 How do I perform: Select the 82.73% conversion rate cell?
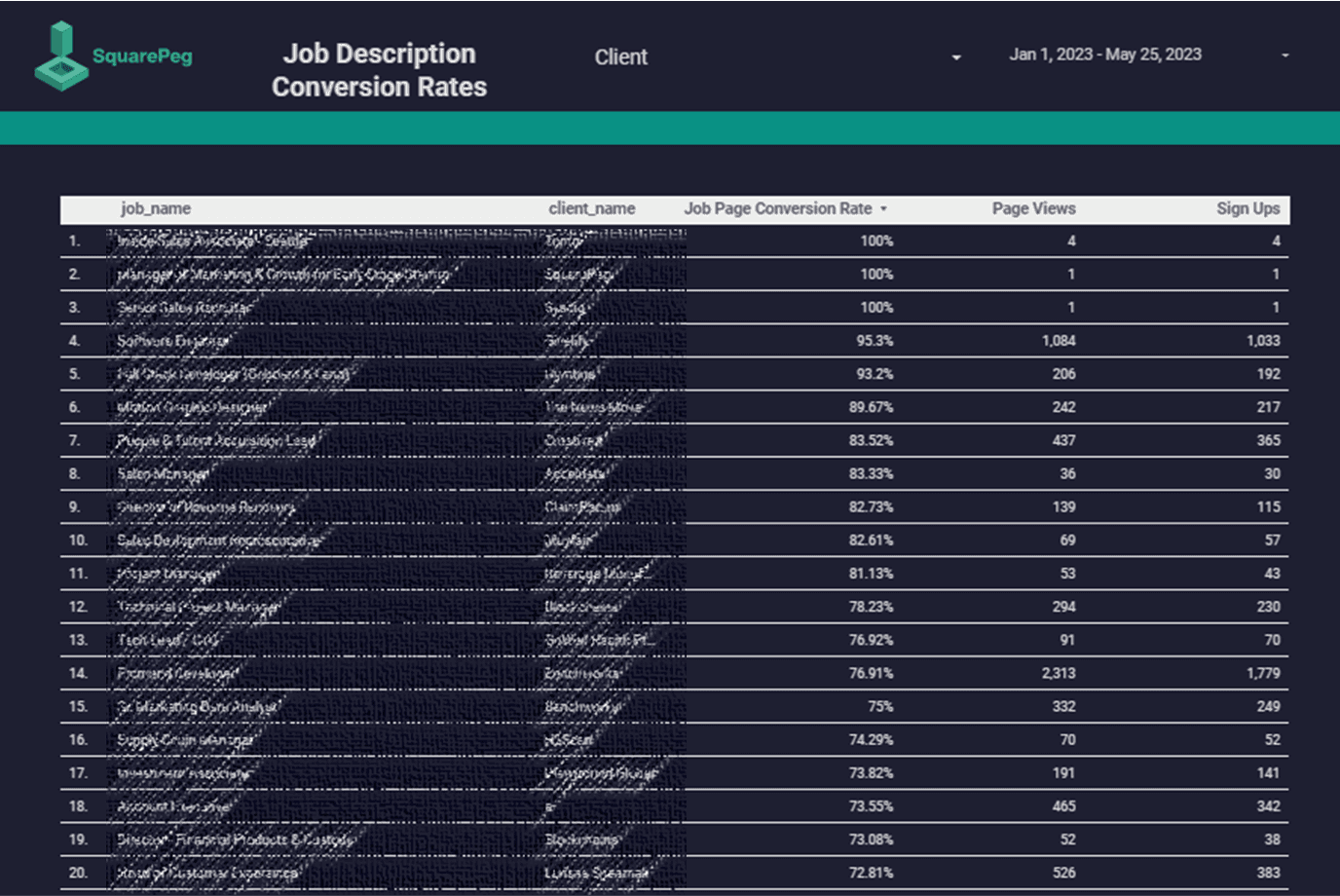871,506
